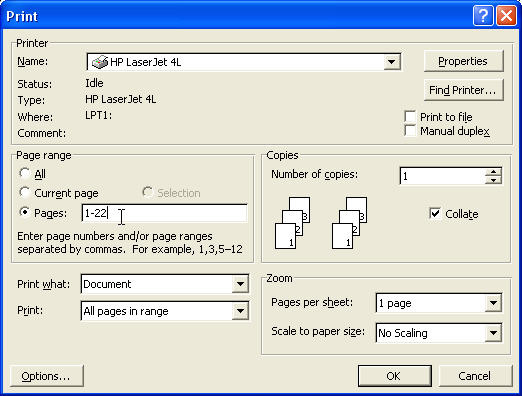Click the Find Printer button
This screenshot has height=396, width=522.
tap(463, 90)
